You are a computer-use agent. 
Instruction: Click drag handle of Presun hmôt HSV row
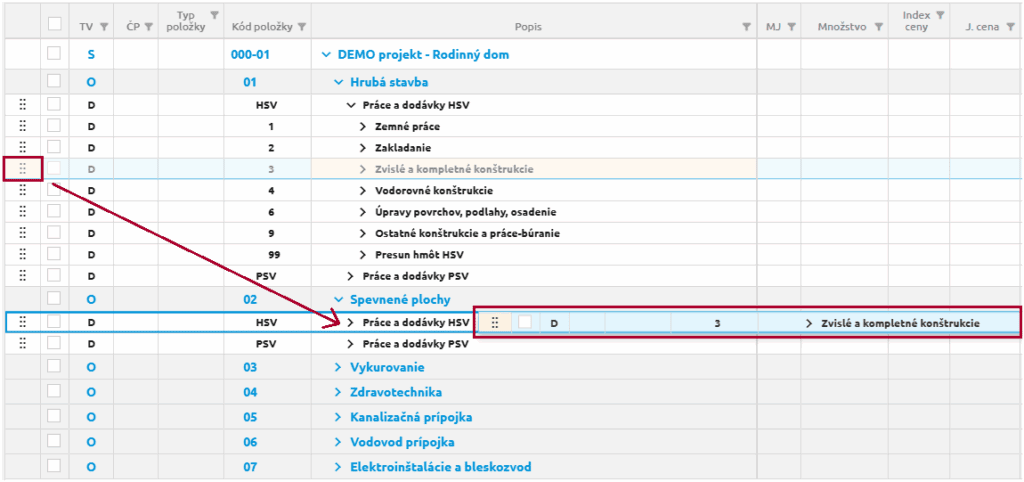coord(22,254)
